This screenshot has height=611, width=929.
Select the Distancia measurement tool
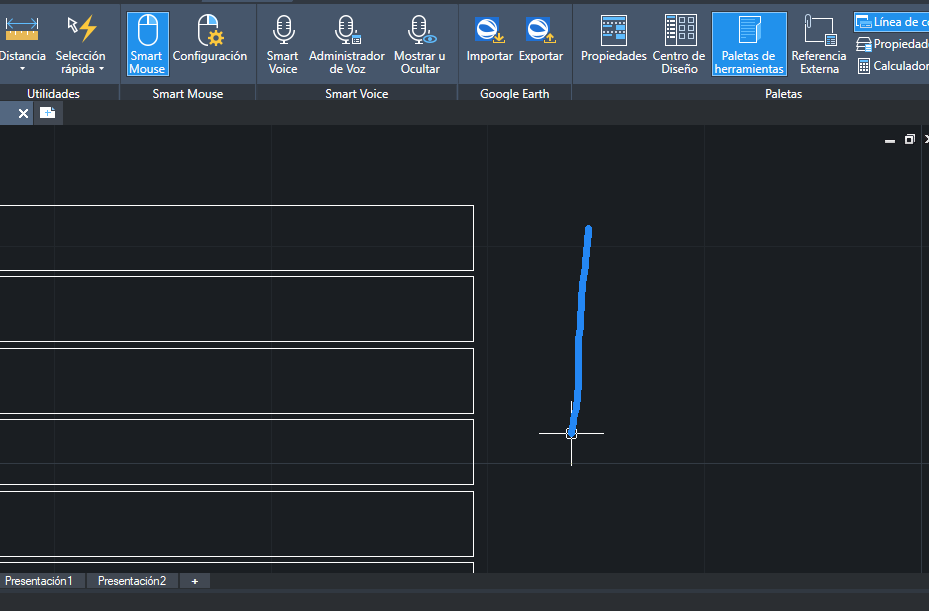coord(22,39)
